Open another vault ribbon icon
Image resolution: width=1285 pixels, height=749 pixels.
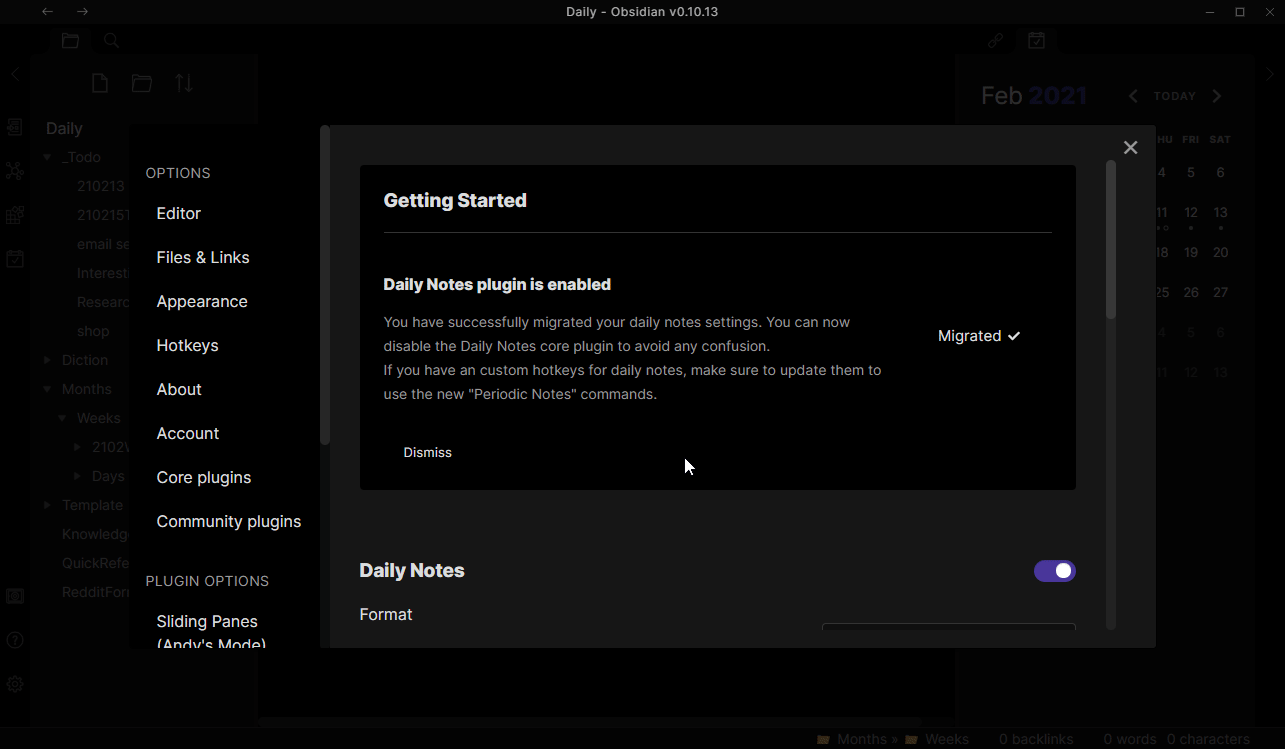coord(15,596)
